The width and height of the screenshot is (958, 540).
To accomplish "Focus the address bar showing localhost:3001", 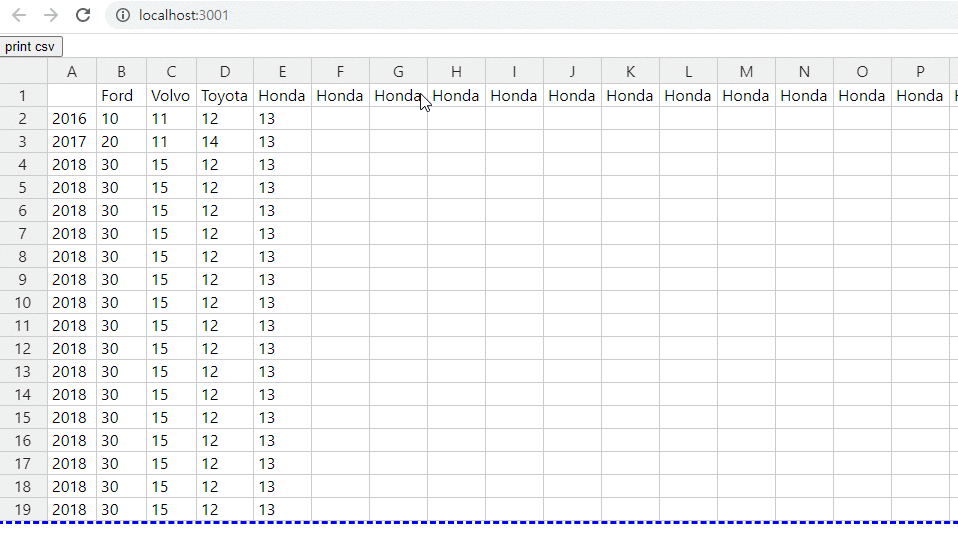I will (x=532, y=15).
